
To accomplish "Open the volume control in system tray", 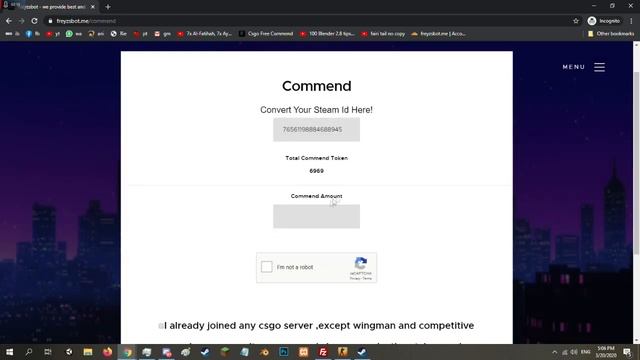I will point(574,352).
